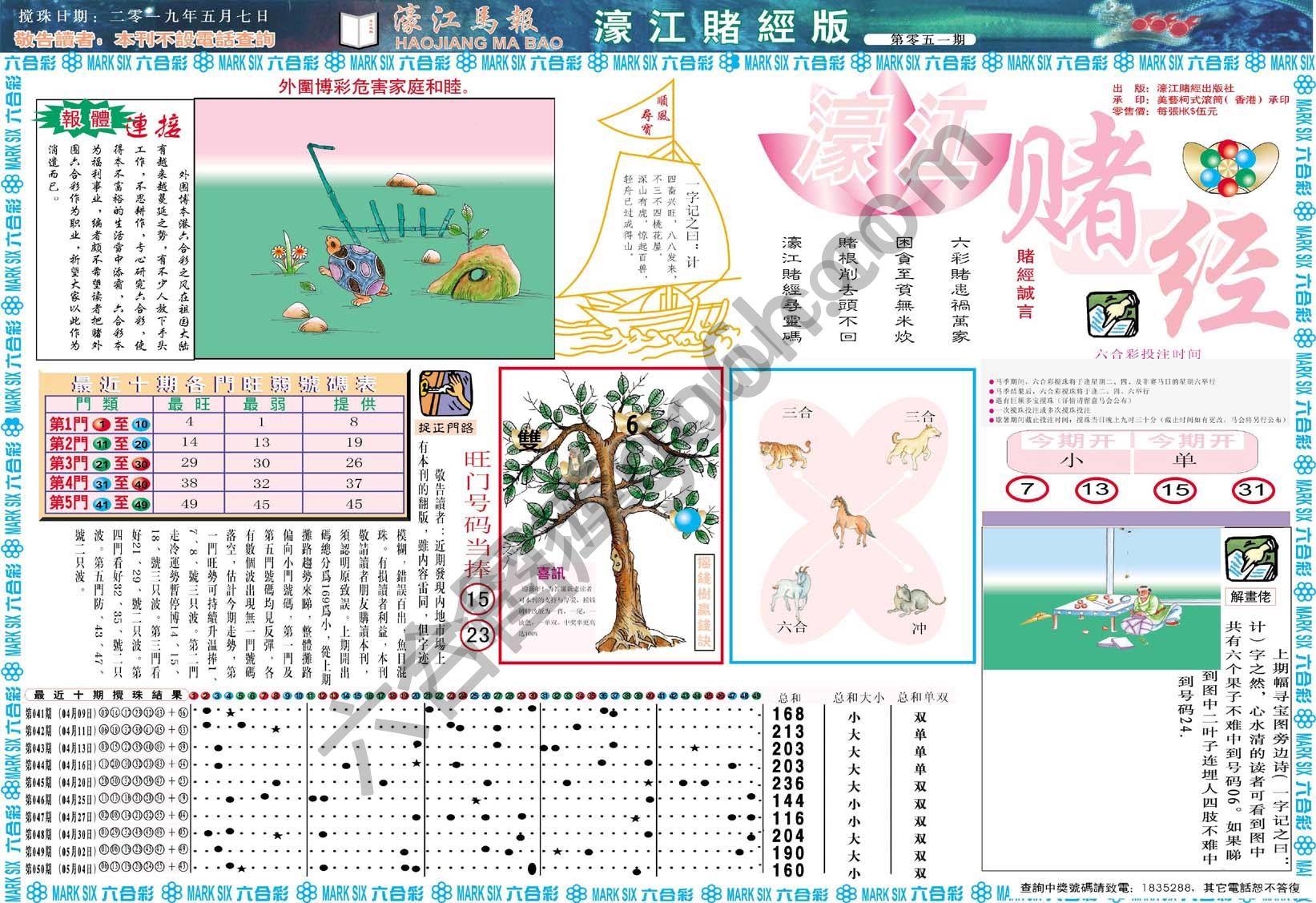Click the 今期开 小 box
This screenshot has width=1316, height=903.
(x=1070, y=451)
